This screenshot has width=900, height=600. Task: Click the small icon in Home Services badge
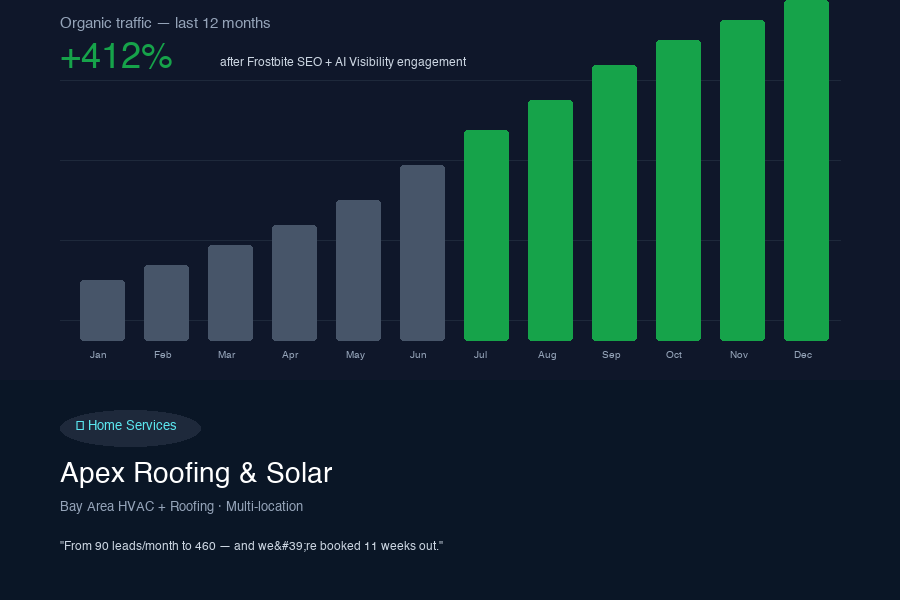pyautogui.click(x=80, y=425)
